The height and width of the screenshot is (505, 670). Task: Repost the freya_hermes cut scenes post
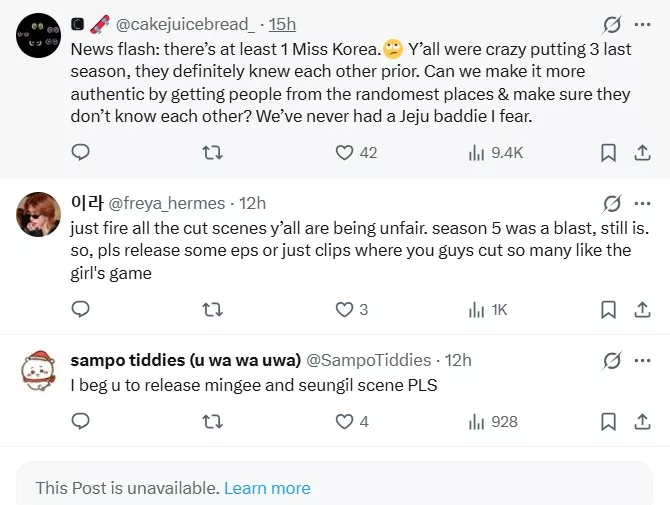212,309
